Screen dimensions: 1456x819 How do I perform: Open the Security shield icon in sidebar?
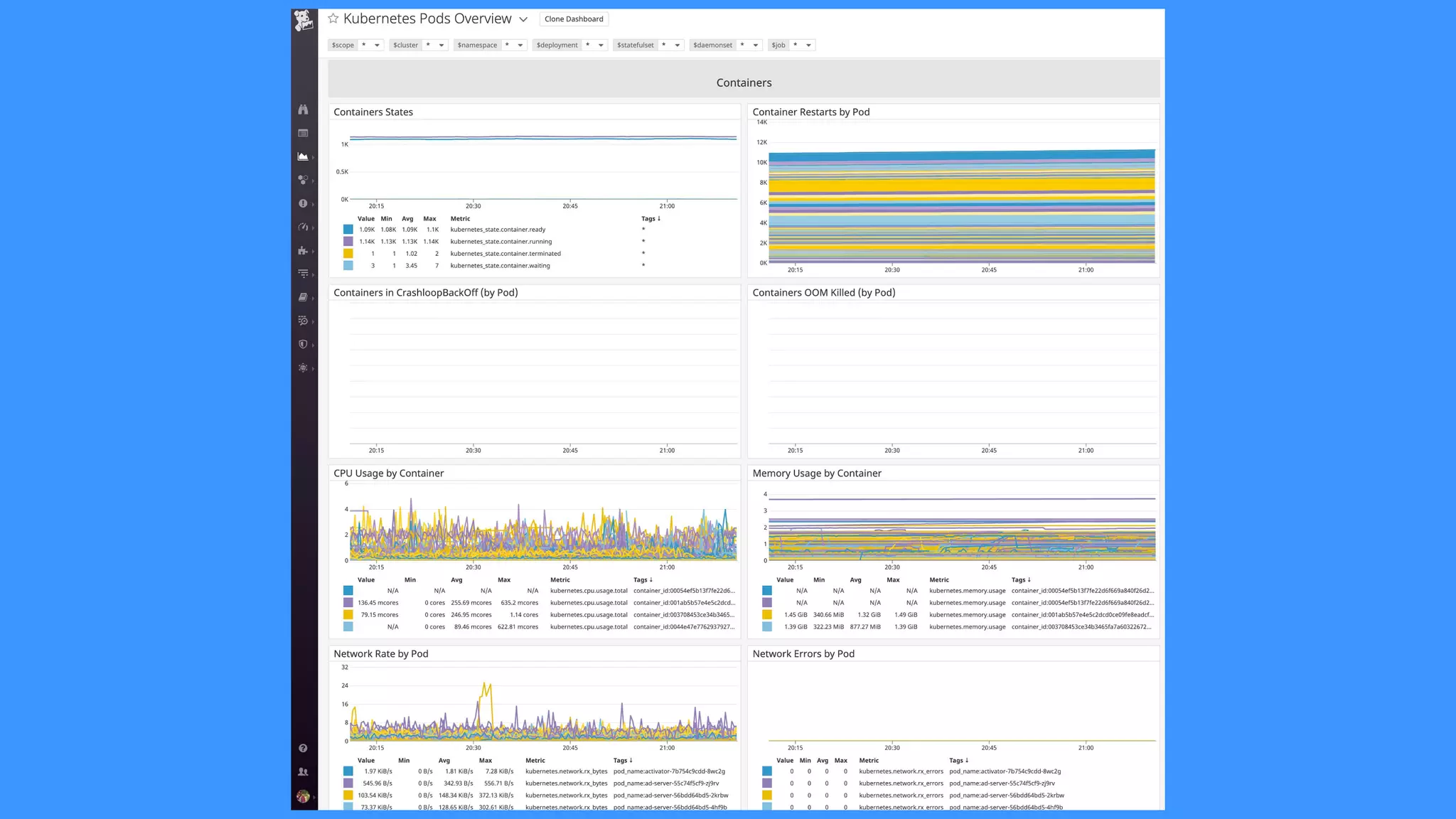pyautogui.click(x=303, y=344)
